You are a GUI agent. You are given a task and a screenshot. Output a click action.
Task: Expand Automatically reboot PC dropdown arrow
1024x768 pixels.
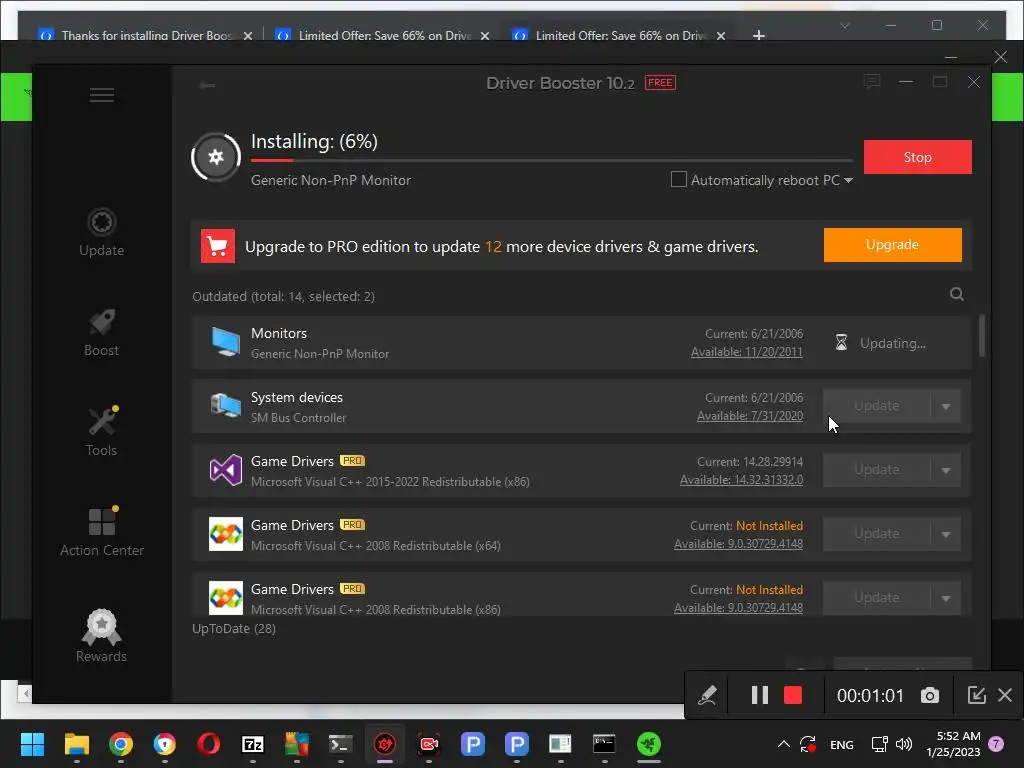click(x=848, y=180)
